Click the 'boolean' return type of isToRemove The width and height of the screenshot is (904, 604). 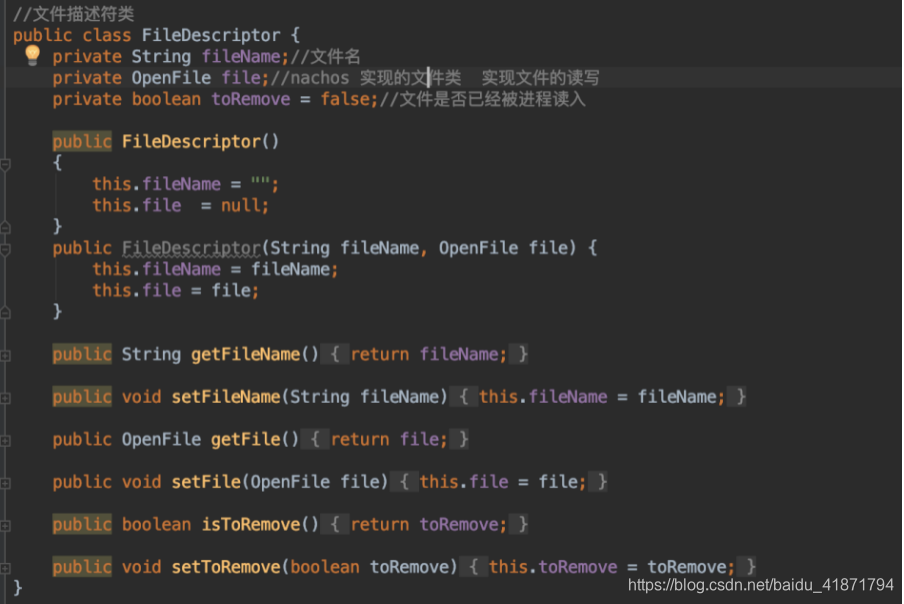click(x=156, y=524)
